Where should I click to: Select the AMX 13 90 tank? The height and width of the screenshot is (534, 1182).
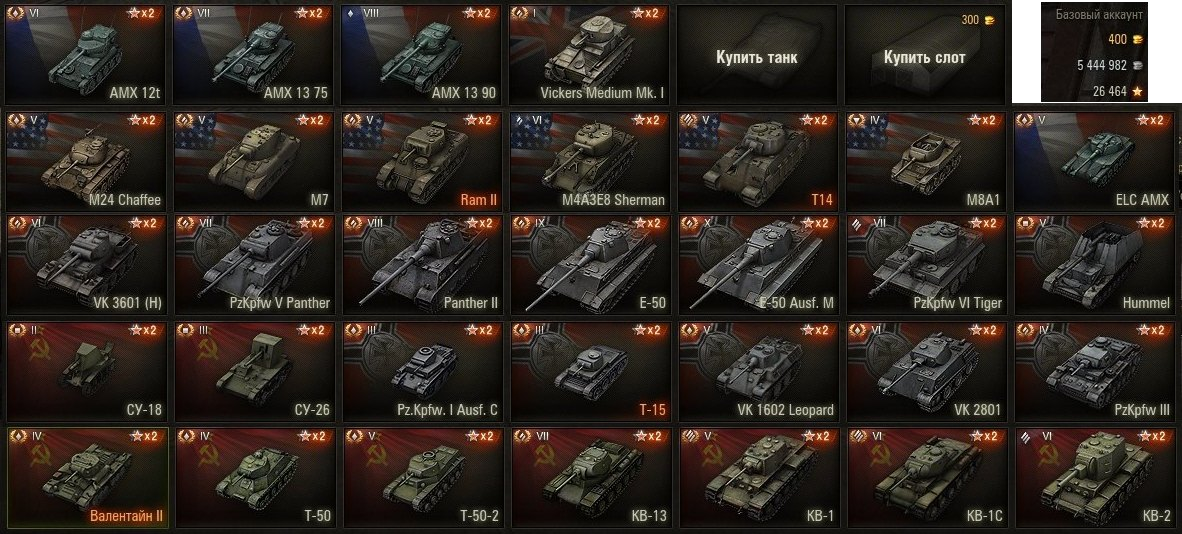(x=420, y=54)
